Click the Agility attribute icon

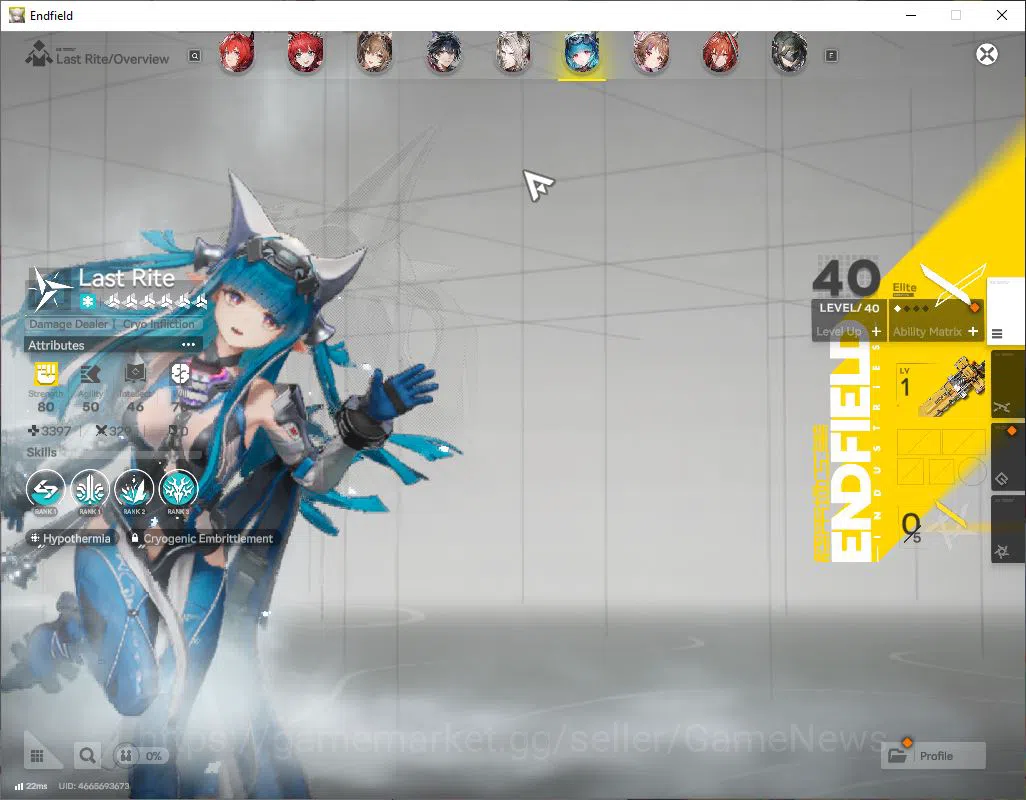pyautogui.click(x=90, y=374)
